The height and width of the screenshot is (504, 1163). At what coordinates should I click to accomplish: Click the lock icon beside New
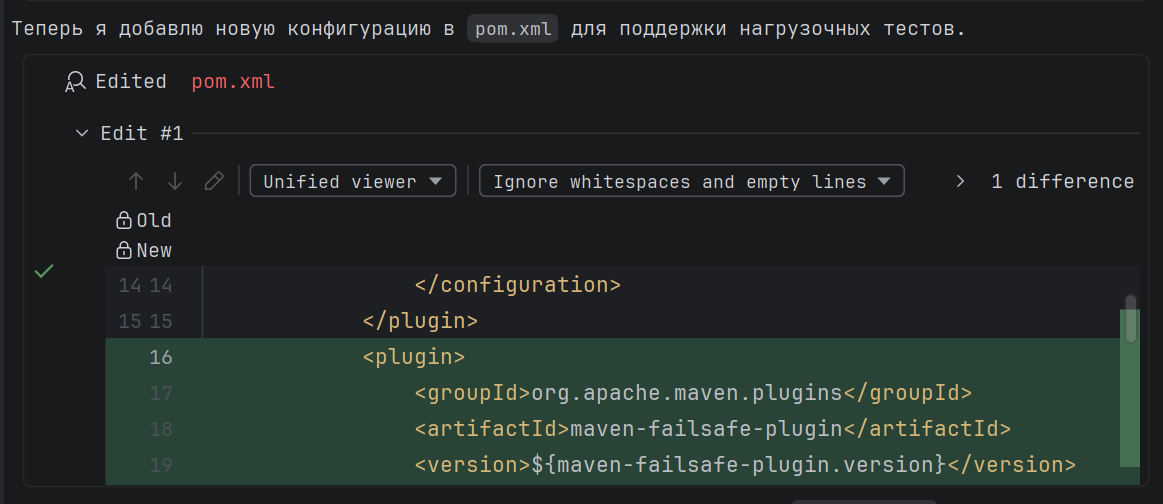pyautogui.click(x=124, y=250)
